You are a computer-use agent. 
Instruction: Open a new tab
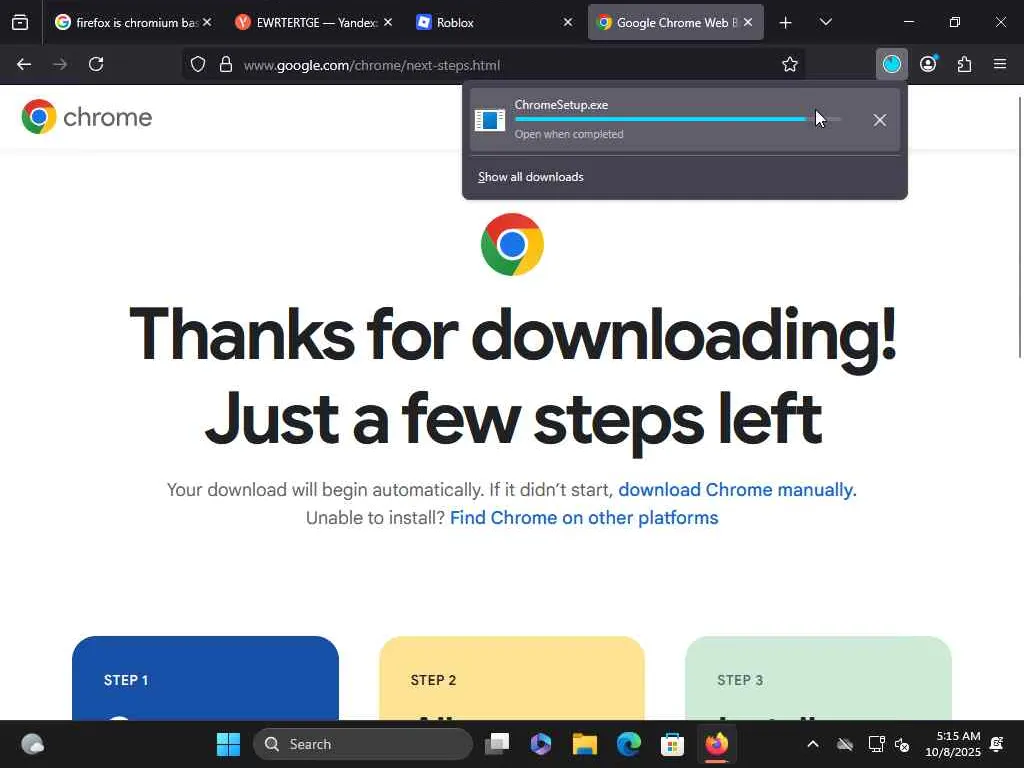(786, 23)
